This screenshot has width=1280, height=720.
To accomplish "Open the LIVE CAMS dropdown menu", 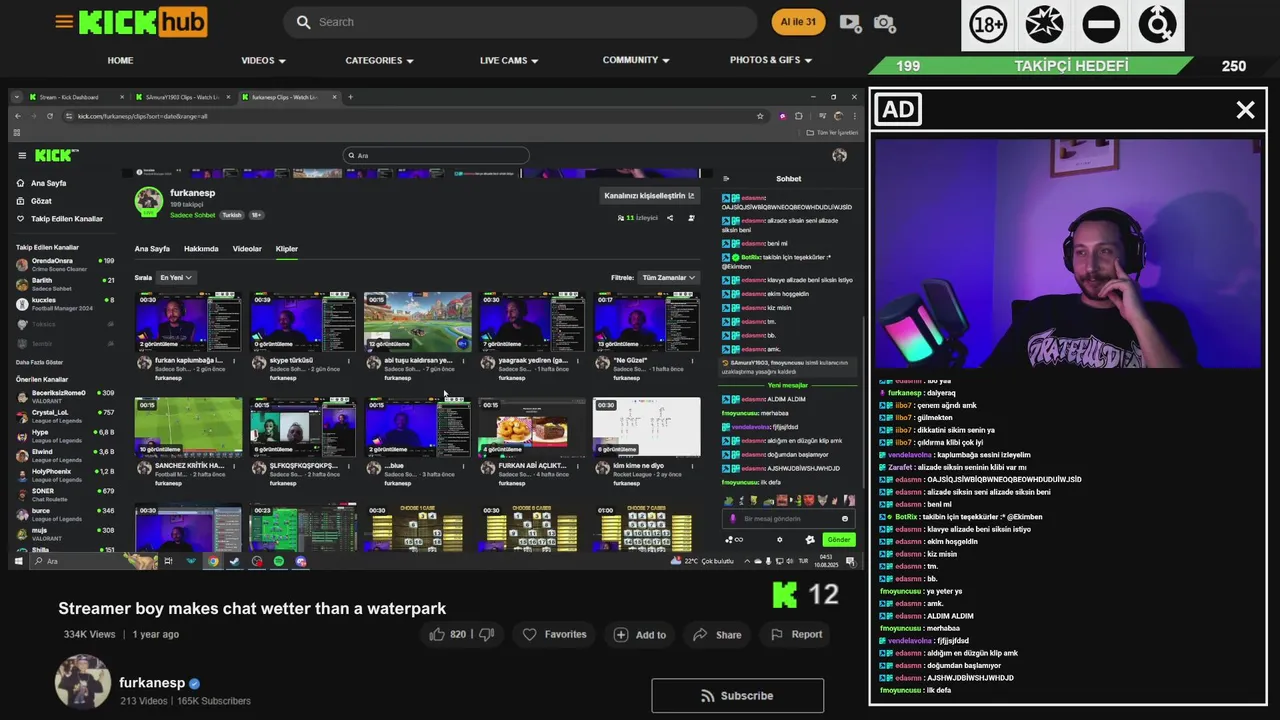I will click(509, 60).
